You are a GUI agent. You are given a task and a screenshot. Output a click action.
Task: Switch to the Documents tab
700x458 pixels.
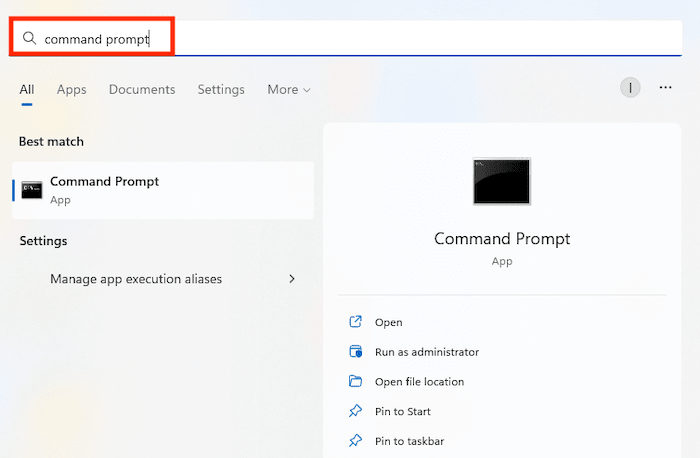[x=142, y=90]
